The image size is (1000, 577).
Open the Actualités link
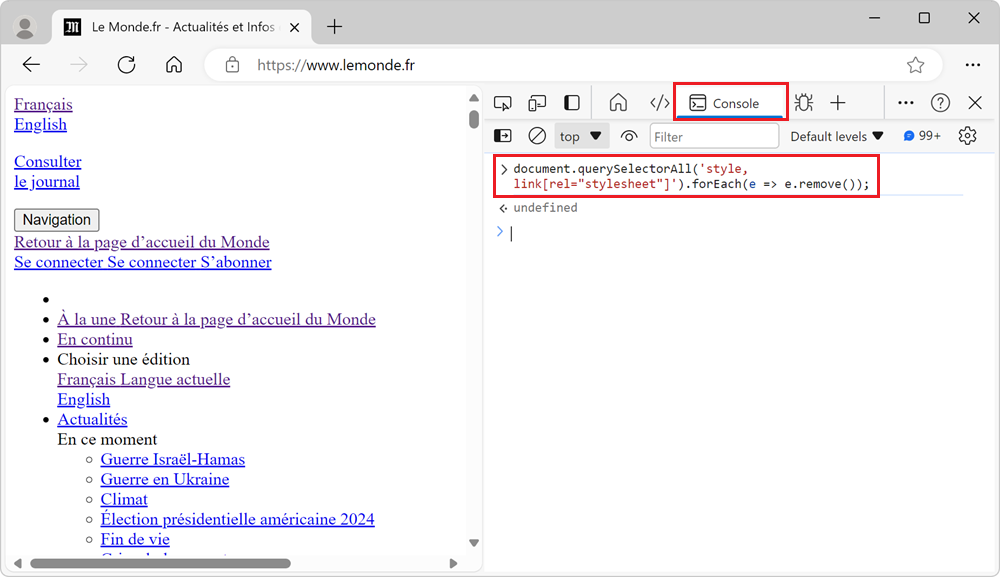click(92, 420)
